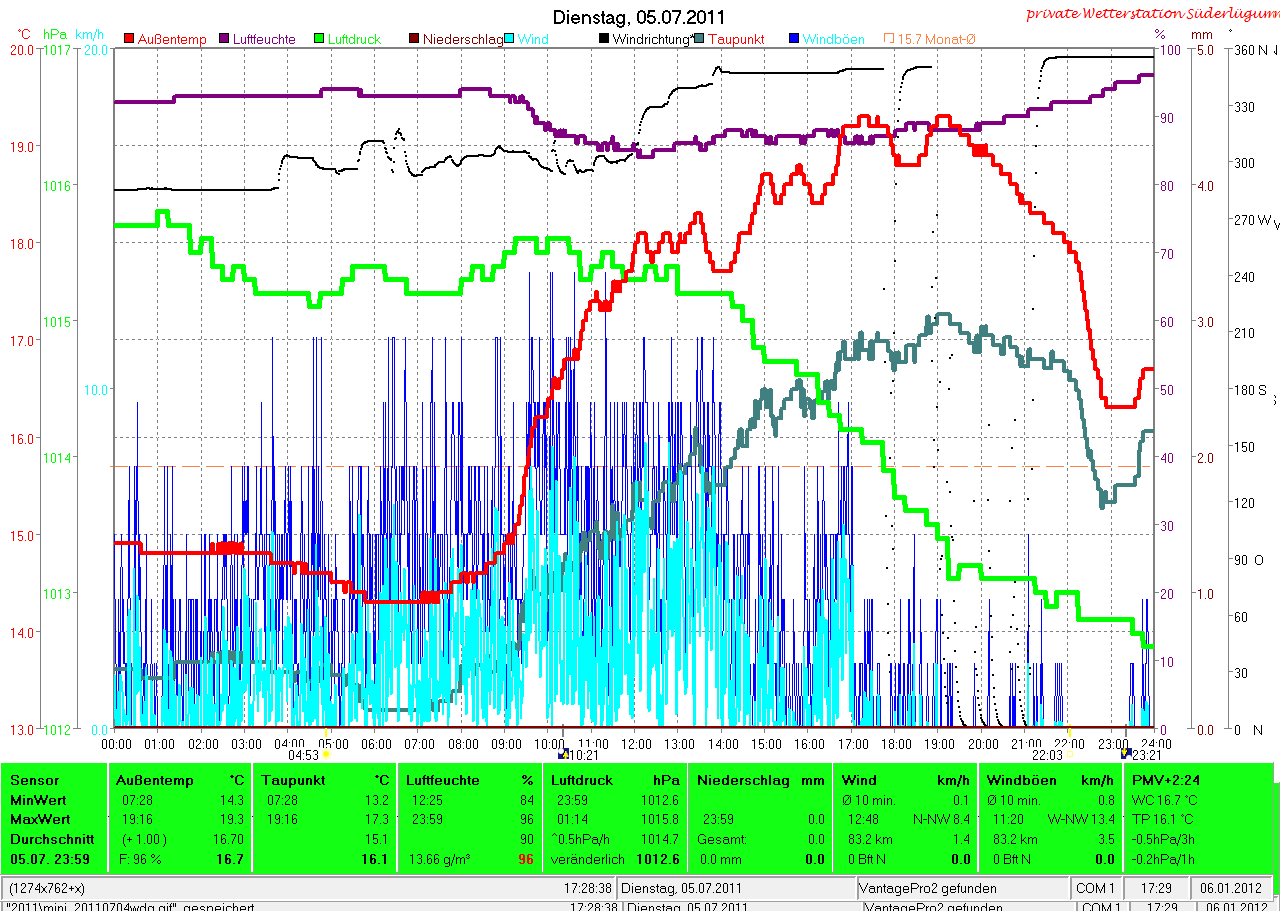
Task: Click the COM 1 status bar field
Action: 1095,888
